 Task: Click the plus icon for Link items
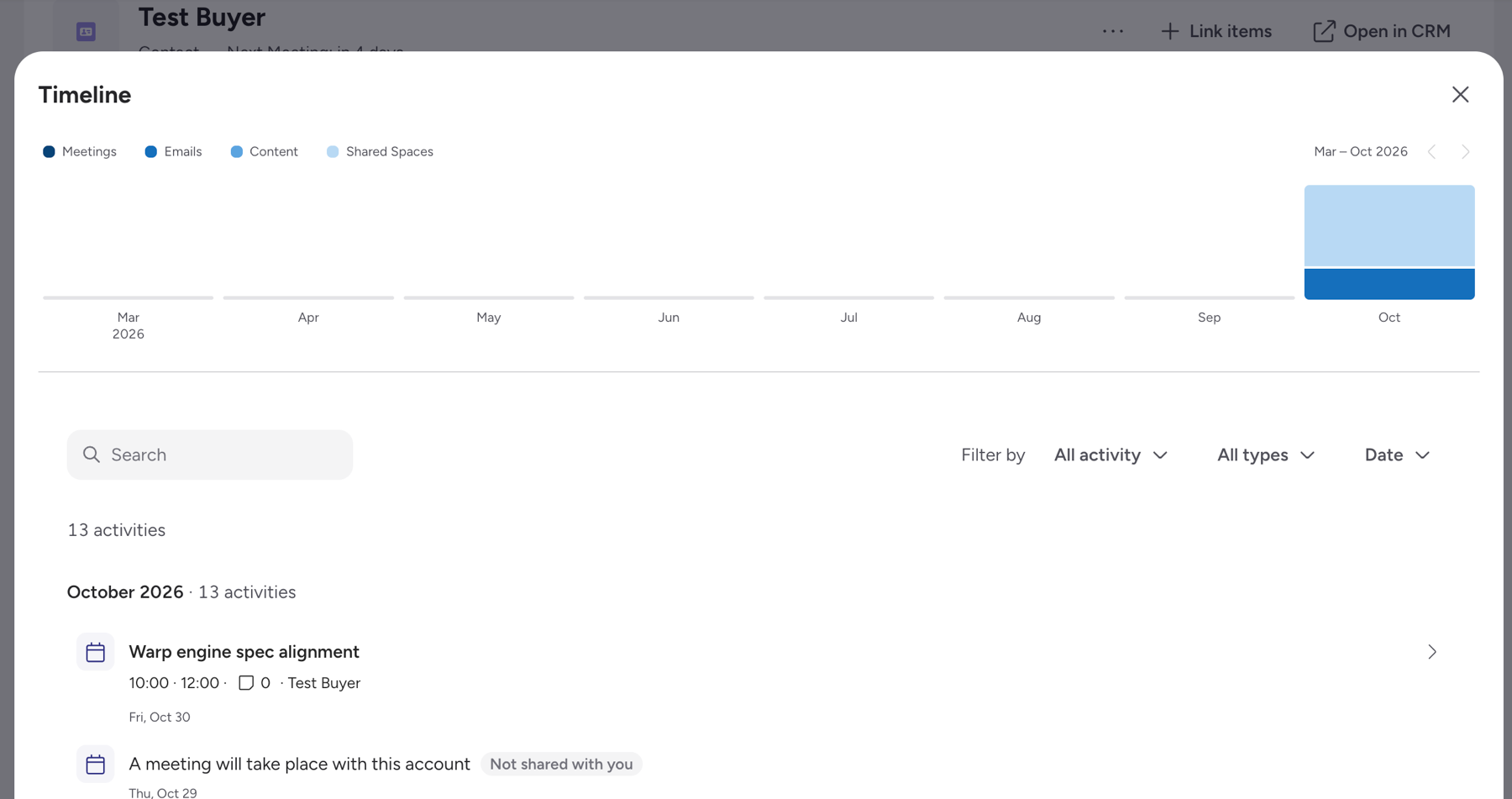pyautogui.click(x=1169, y=31)
